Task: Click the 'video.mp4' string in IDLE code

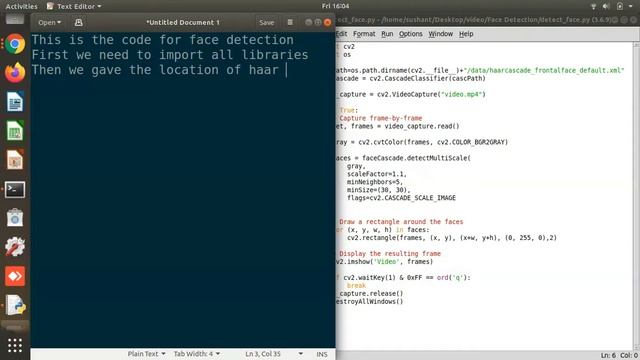Action: (x=463, y=94)
